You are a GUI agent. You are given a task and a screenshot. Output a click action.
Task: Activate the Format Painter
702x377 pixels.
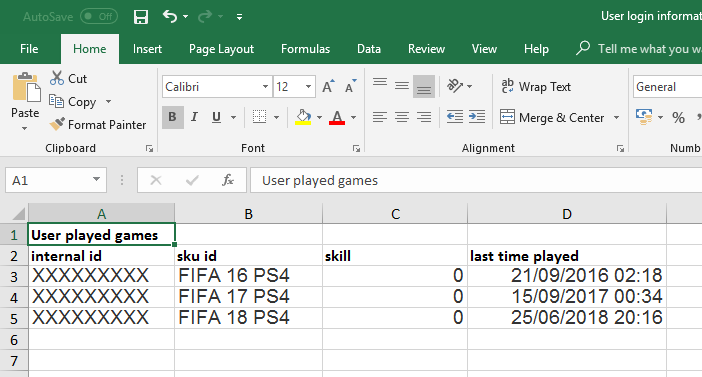click(98, 124)
